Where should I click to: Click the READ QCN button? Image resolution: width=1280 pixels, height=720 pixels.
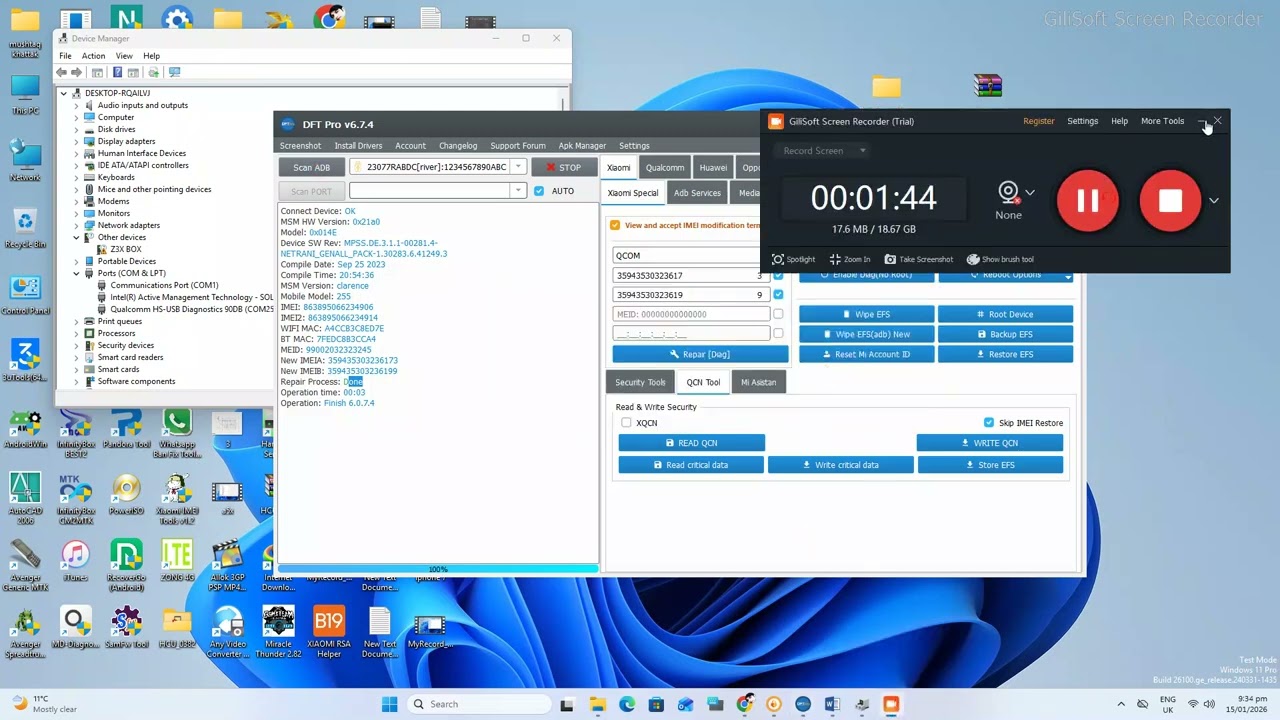[691, 443]
